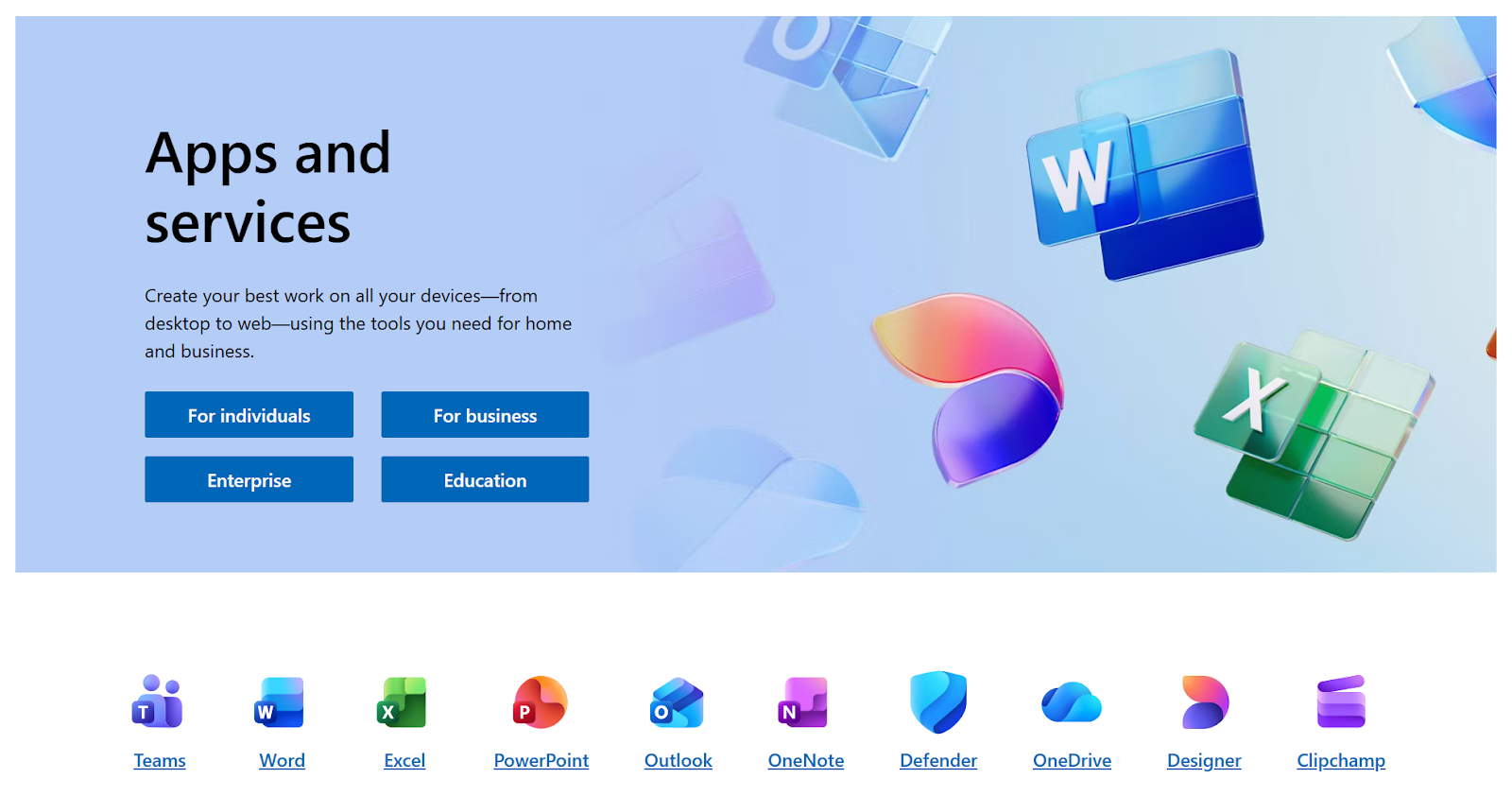Open the OneNote text link

(806, 761)
